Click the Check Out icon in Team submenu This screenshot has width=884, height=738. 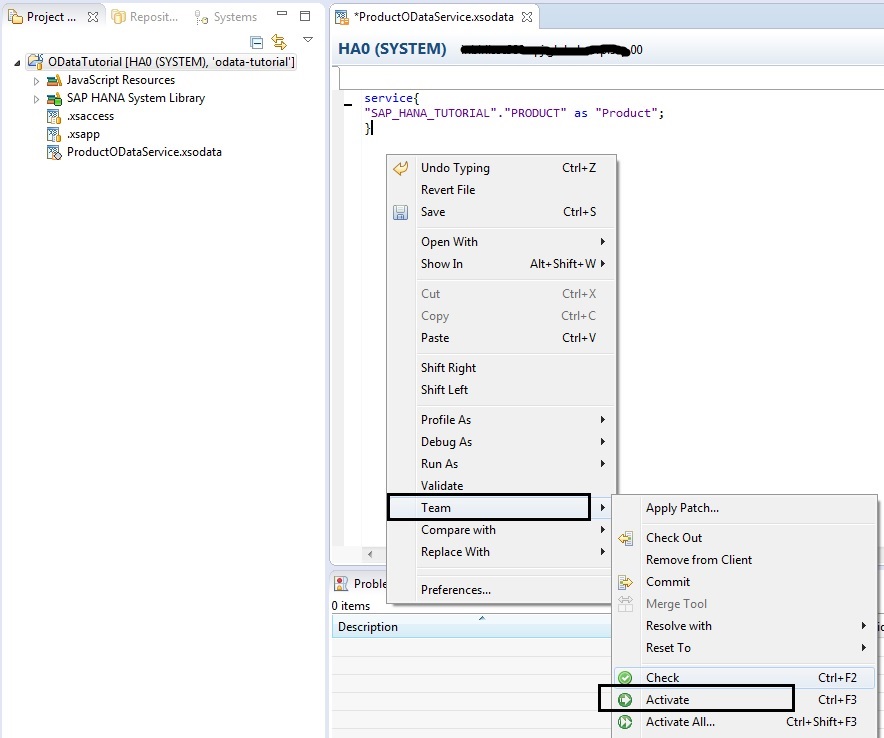pyautogui.click(x=623, y=537)
